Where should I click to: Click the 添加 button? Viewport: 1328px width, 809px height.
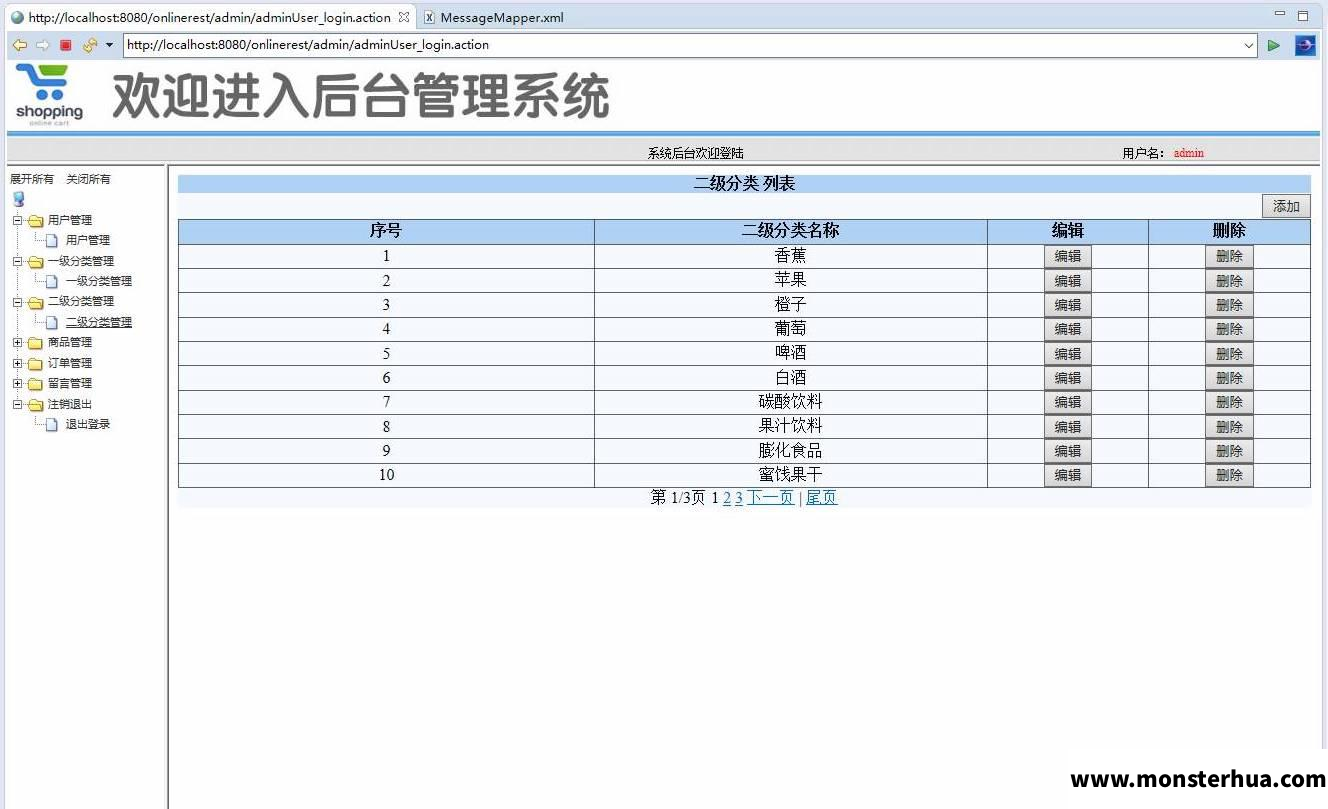point(1286,206)
